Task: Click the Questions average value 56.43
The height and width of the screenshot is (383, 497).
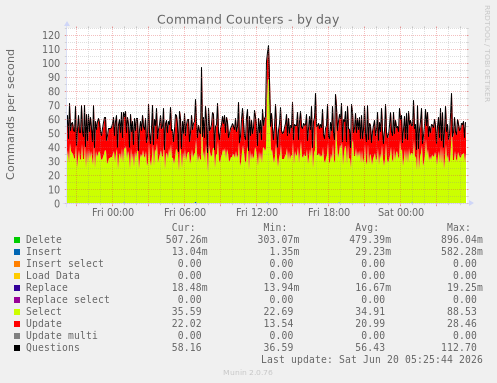Action: coord(370,347)
